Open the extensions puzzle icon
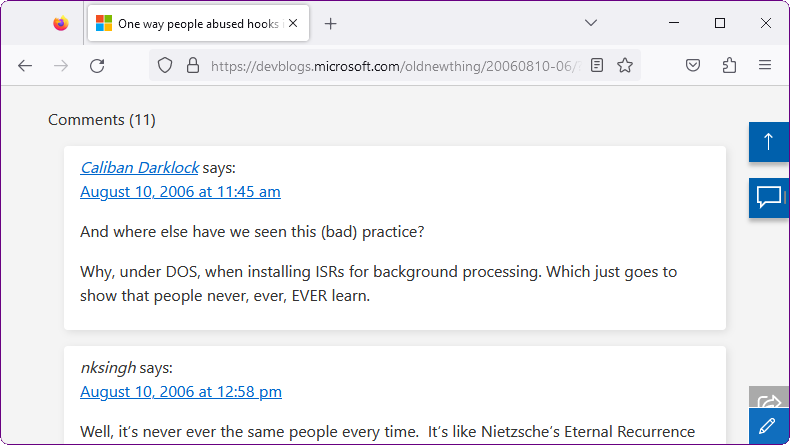Screen dimensions: 790x445 coord(729,65)
